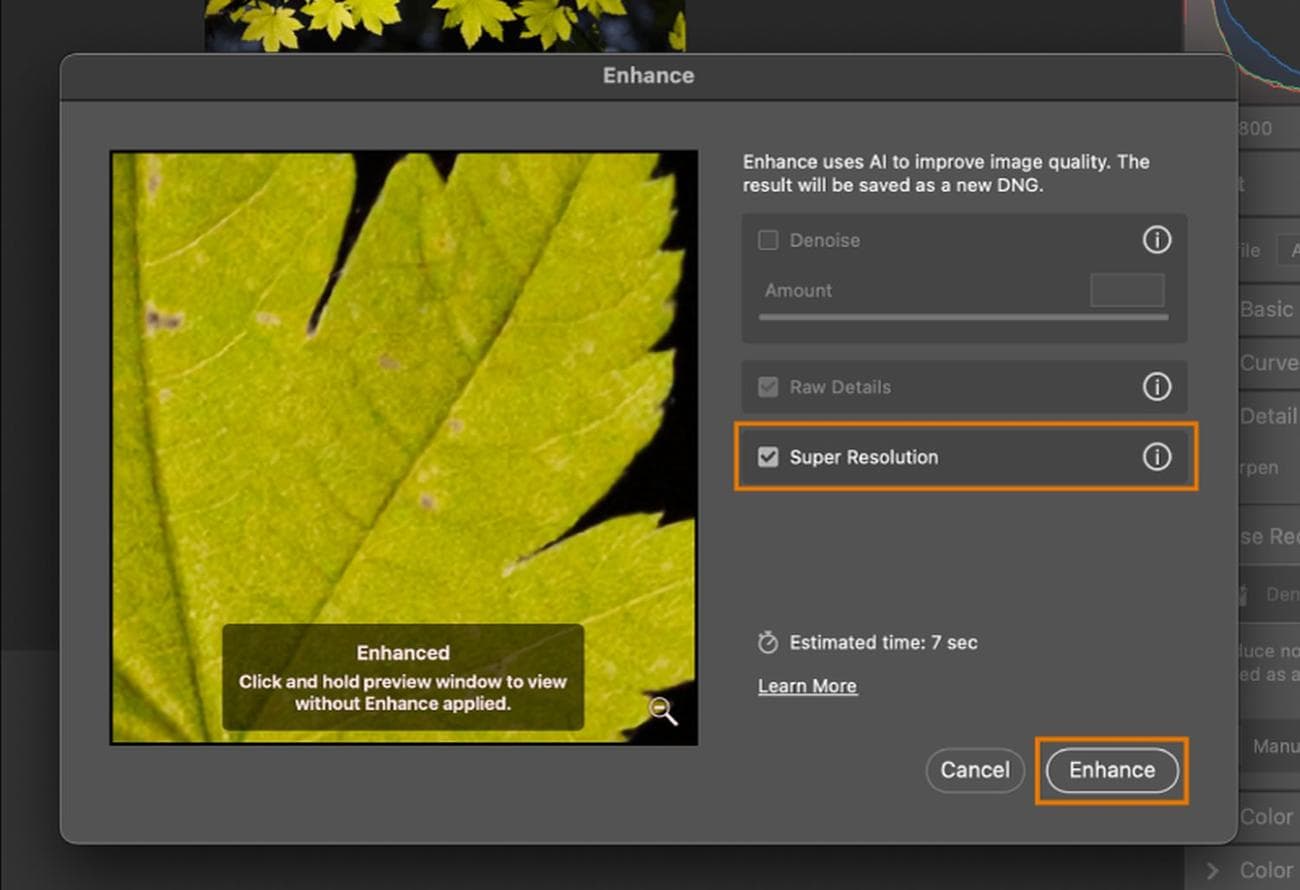Click the magnifier icon in the preview
The image size is (1300, 890).
[x=663, y=711]
